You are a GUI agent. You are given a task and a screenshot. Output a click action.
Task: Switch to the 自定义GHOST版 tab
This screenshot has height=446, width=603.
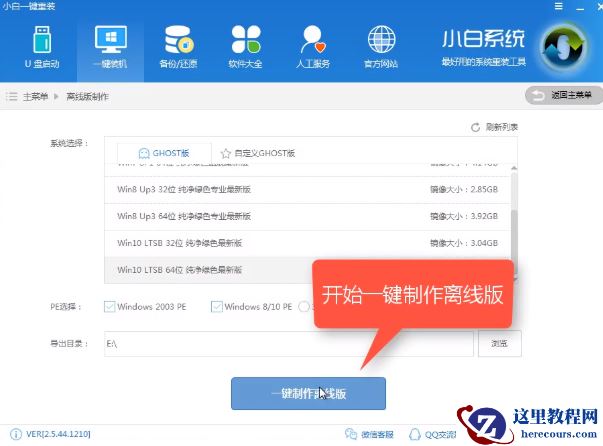258,153
